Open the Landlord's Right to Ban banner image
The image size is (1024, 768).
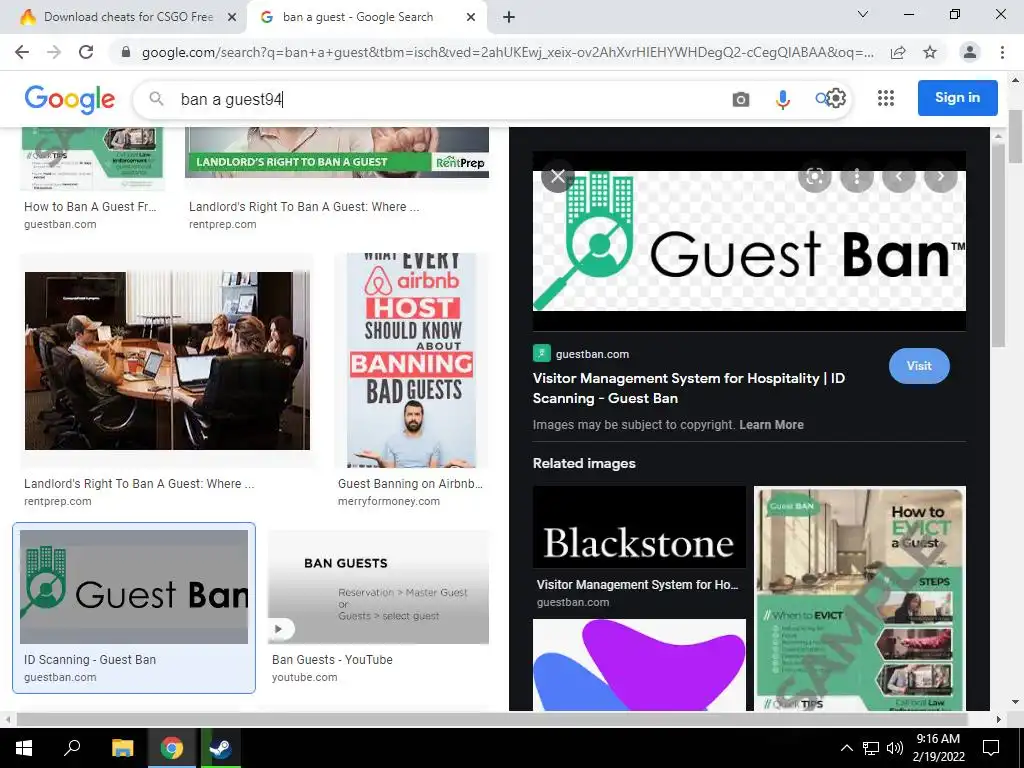pyautogui.click(x=337, y=152)
